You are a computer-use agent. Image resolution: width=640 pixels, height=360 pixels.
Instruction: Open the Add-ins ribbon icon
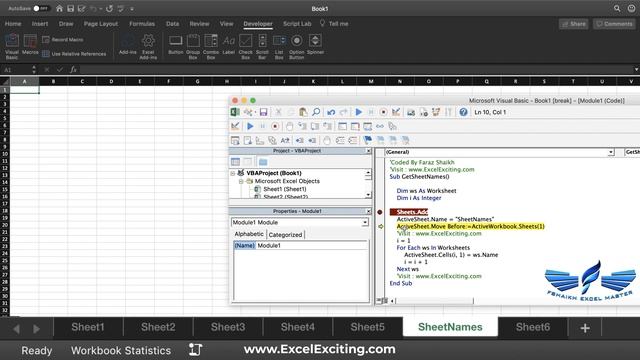pyautogui.click(x=127, y=44)
